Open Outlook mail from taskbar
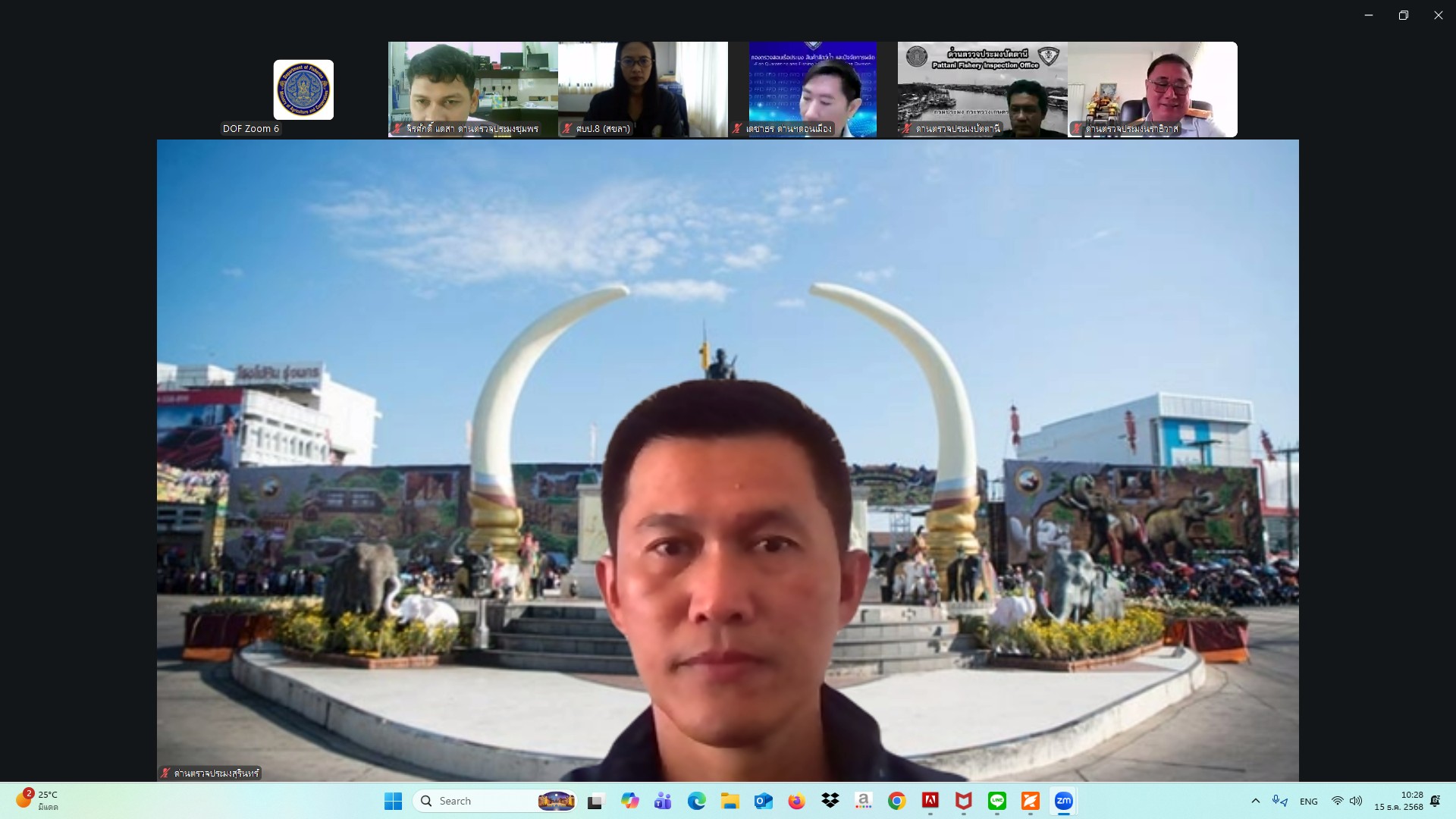Viewport: 1456px width, 819px height. coord(763,801)
